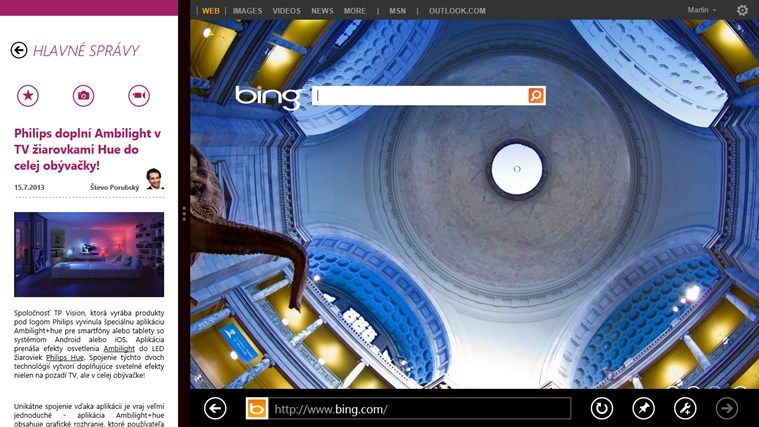Image resolution: width=759 pixels, height=427 pixels.
Task: Select the WEB tab
Action: [211, 11]
